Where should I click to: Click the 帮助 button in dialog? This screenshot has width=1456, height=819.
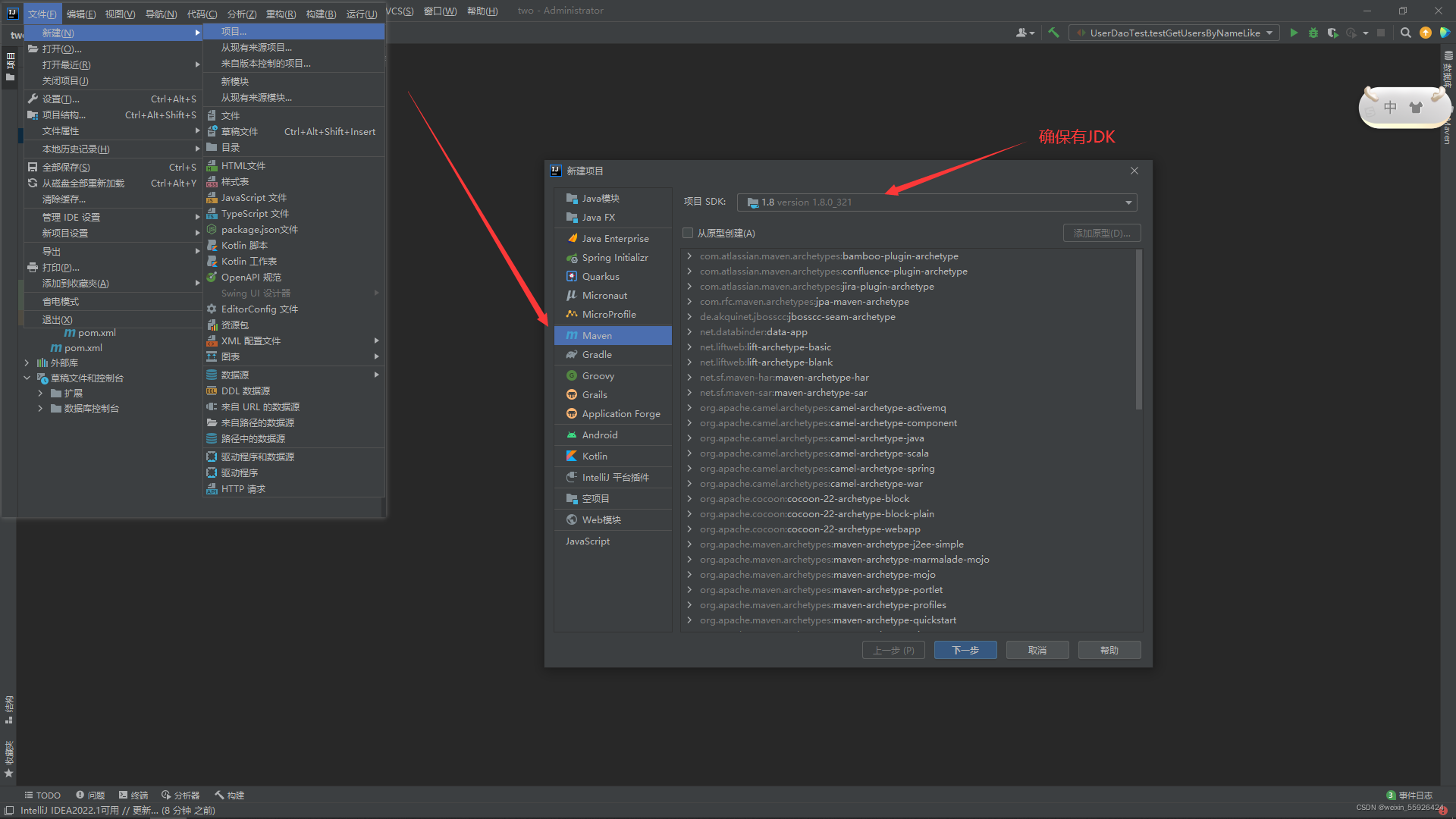pos(1109,650)
